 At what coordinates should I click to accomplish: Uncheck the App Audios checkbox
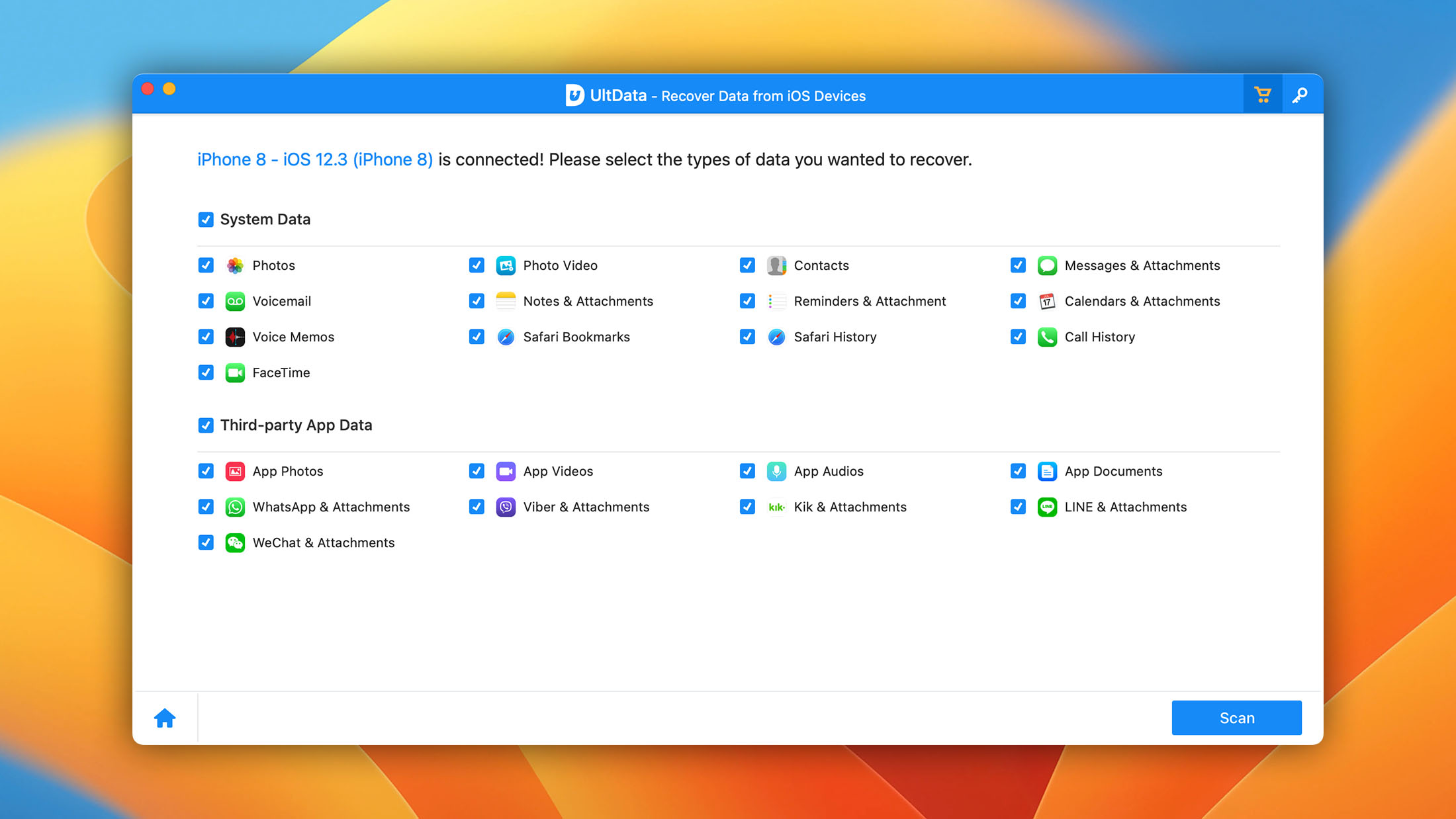747,471
